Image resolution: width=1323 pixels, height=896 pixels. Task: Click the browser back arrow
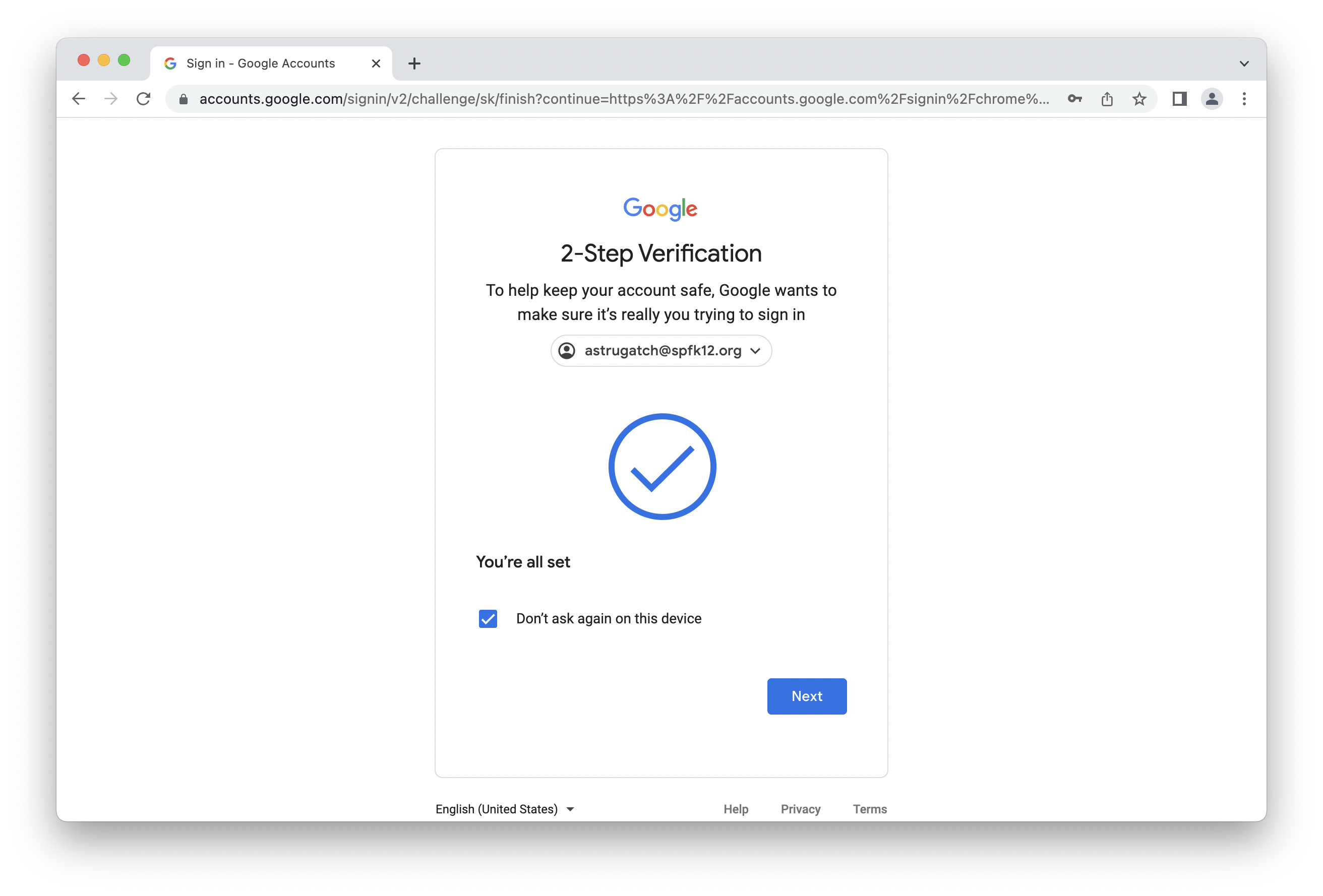[x=79, y=99]
